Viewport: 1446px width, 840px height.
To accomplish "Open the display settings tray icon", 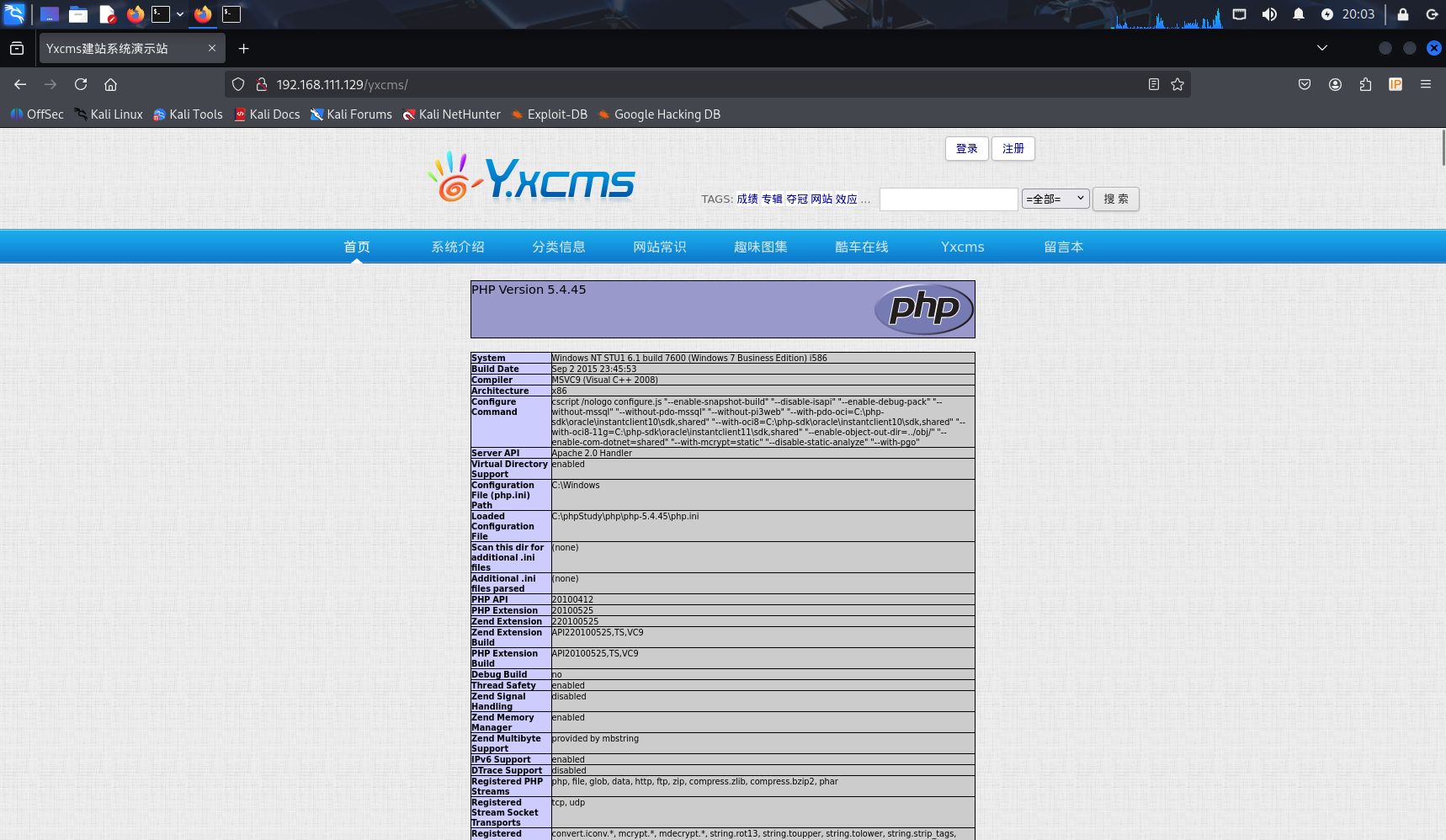I will pos(1239,14).
